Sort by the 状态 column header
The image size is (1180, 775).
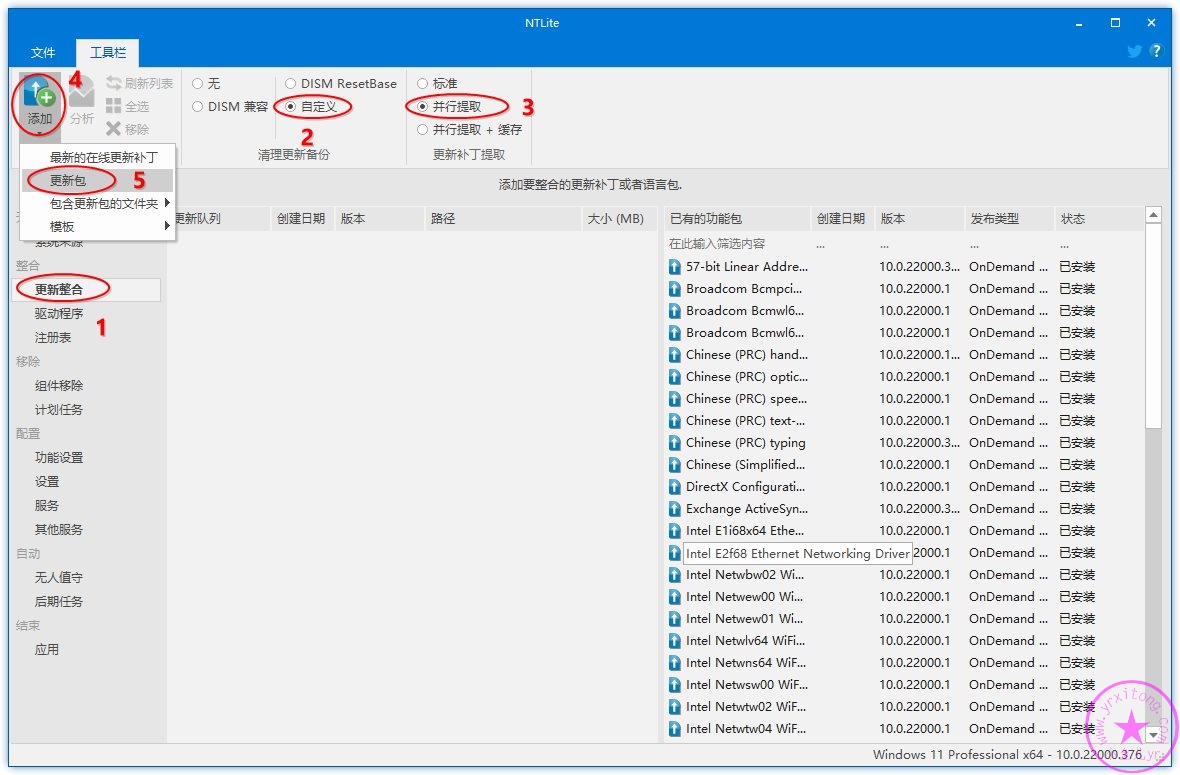(1098, 219)
